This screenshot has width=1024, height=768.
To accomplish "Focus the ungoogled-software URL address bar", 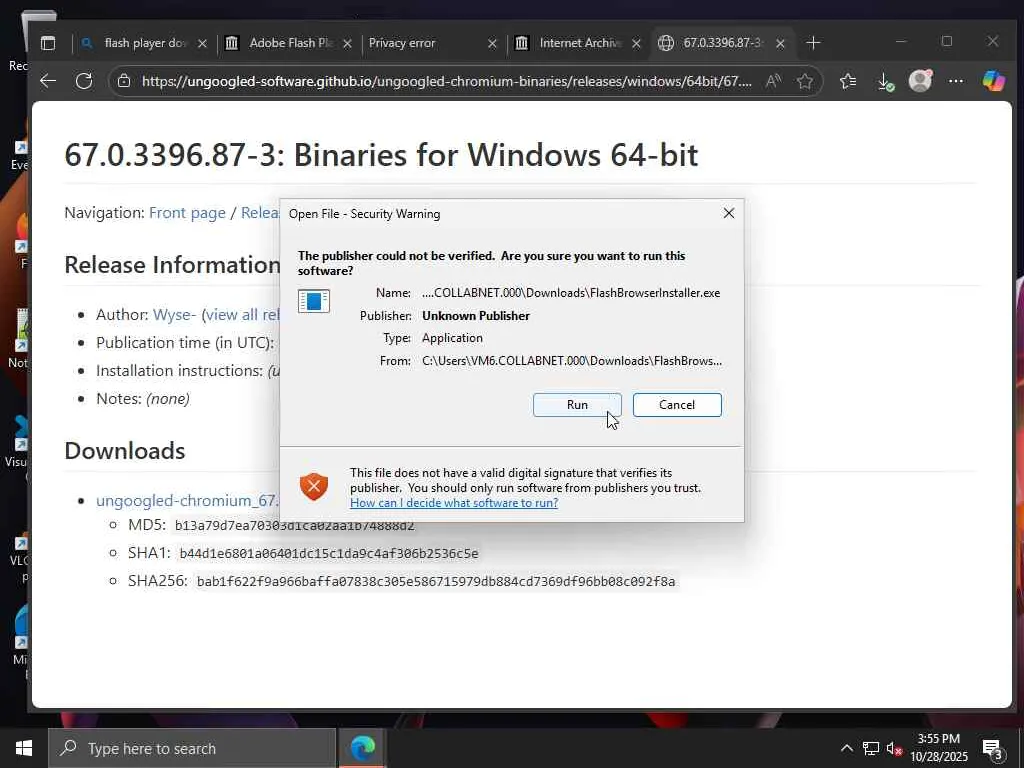I will coord(447,81).
